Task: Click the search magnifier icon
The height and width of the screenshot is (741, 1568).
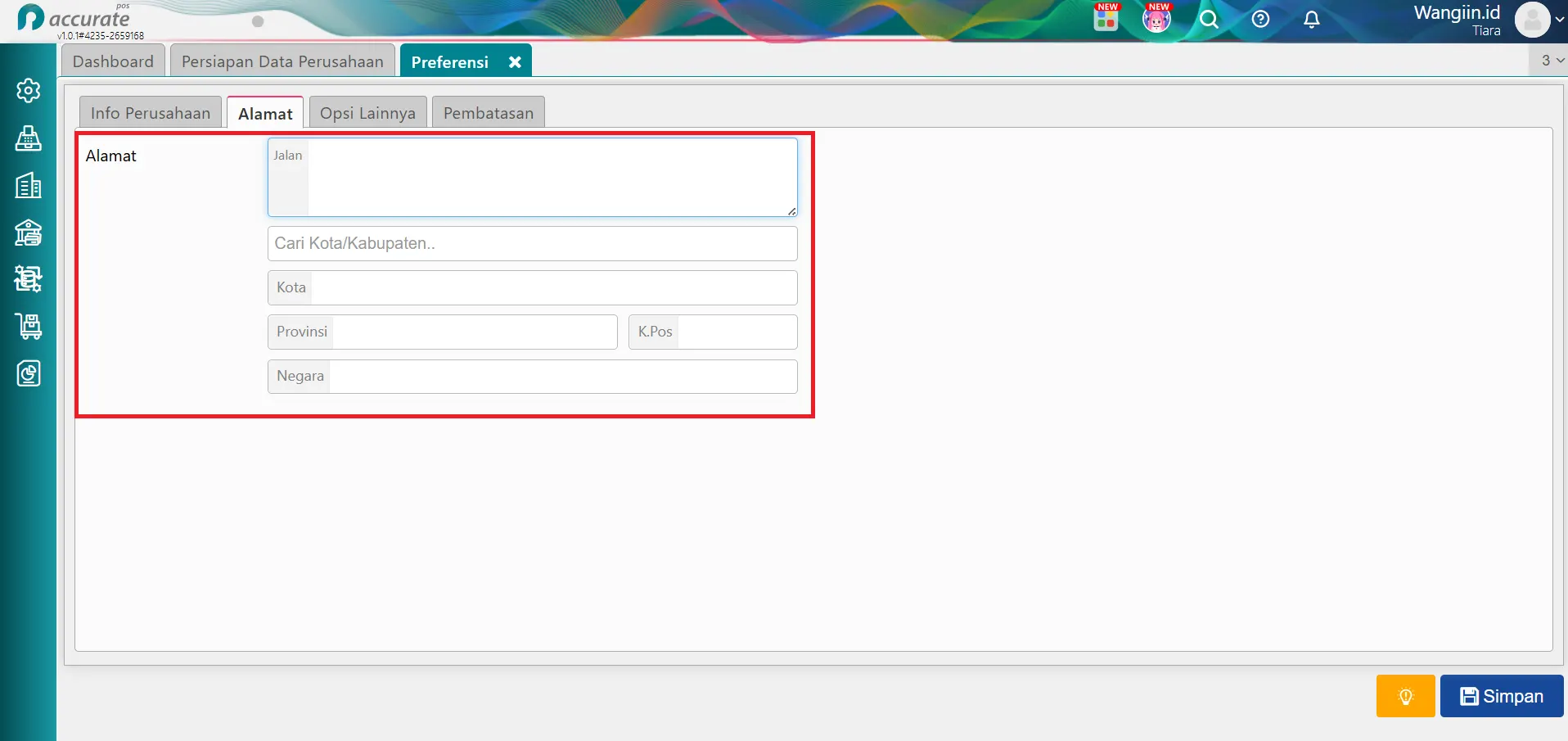Action: pos(1209,20)
